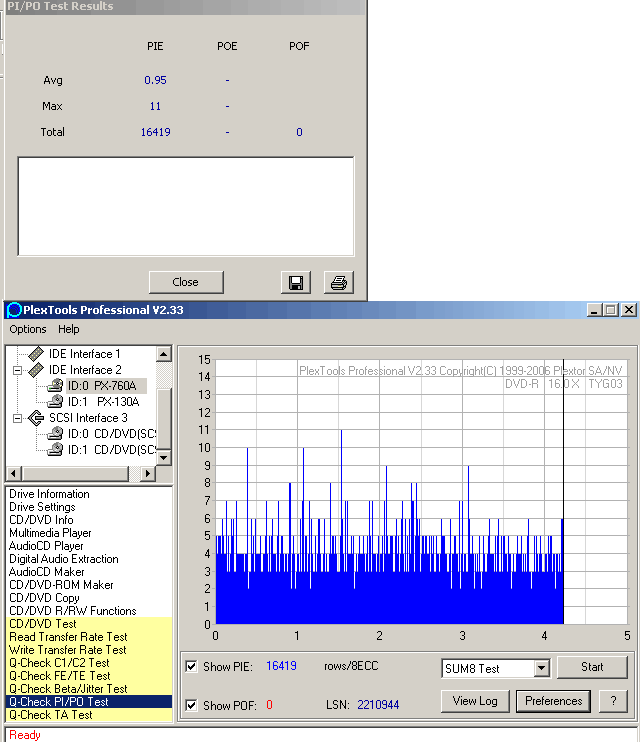Viewport: 640px width, 742px height.
Task: Click the save results floppy disk icon
Action: 297,283
